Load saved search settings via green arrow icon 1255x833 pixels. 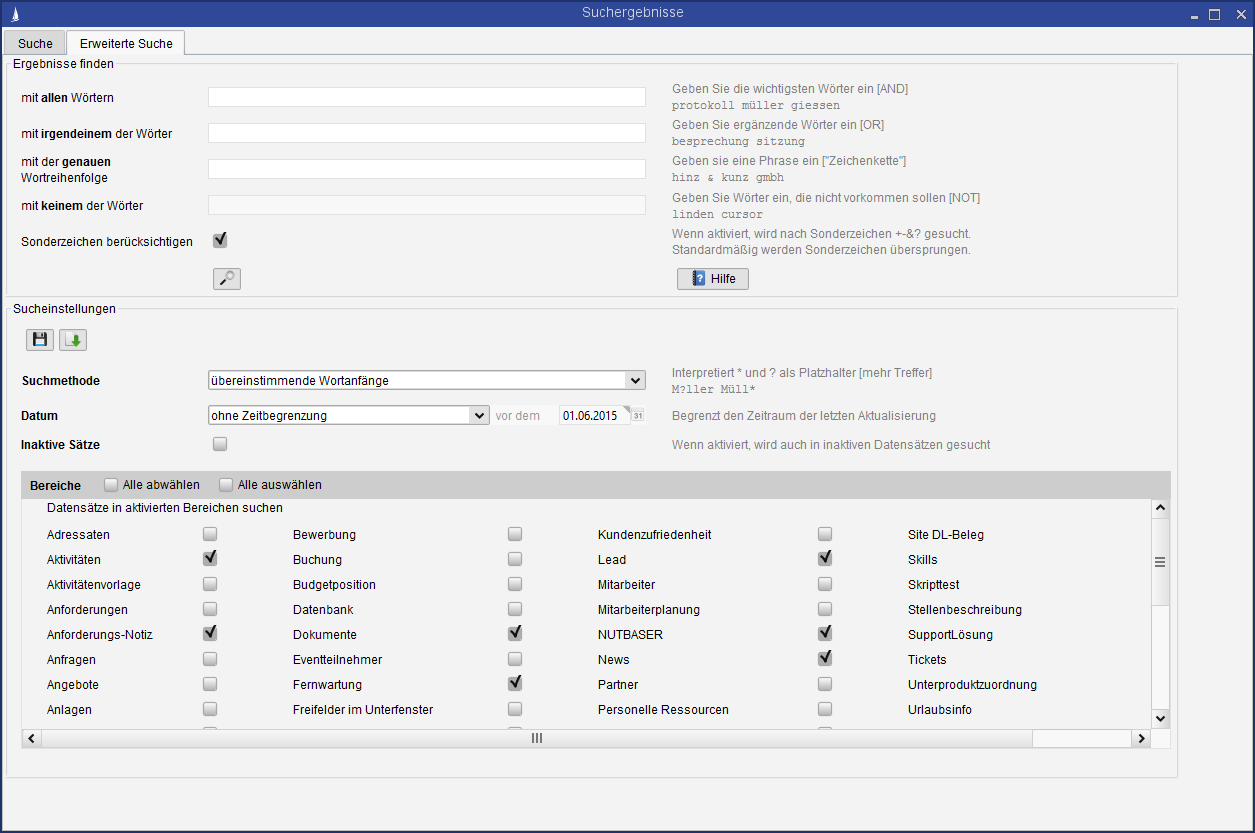click(73, 340)
